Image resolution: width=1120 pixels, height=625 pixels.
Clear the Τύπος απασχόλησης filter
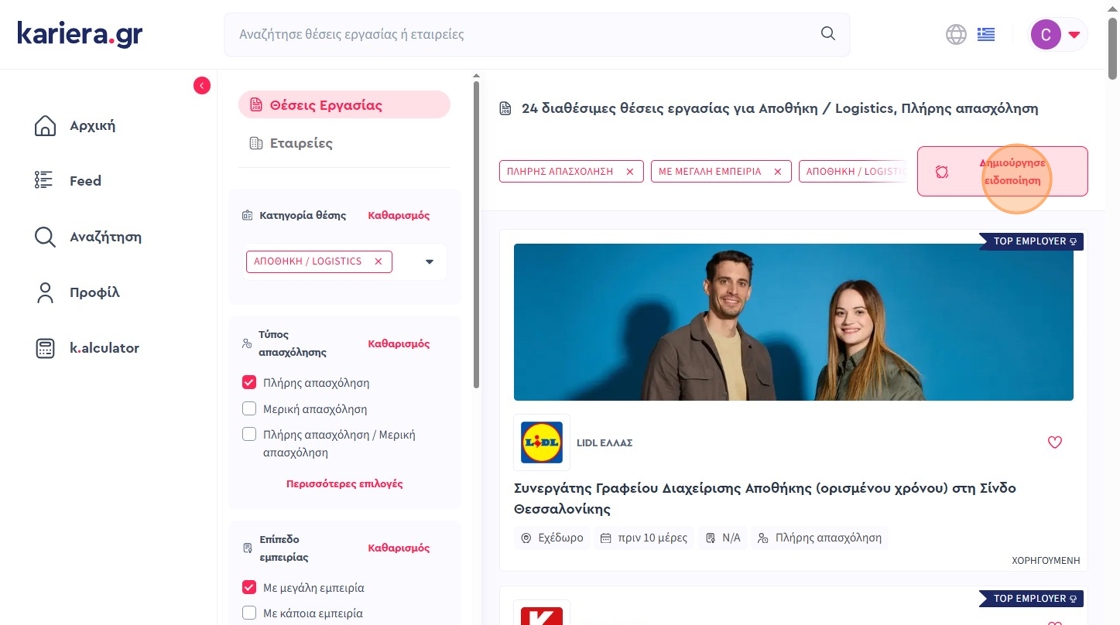point(399,344)
